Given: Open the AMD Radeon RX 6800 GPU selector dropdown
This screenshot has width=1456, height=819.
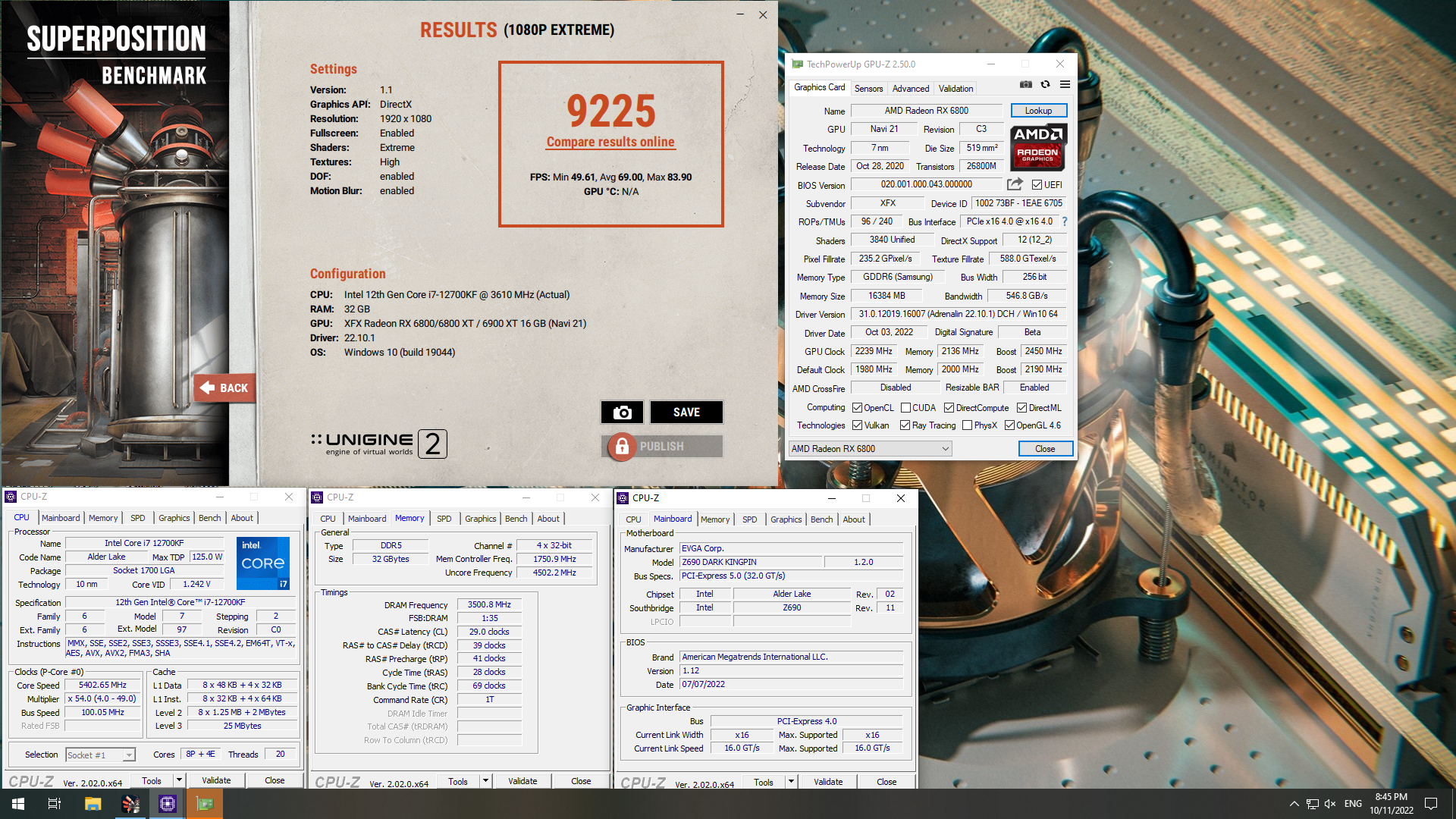Looking at the screenshot, I should pyautogui.click(x=871, y=449).
